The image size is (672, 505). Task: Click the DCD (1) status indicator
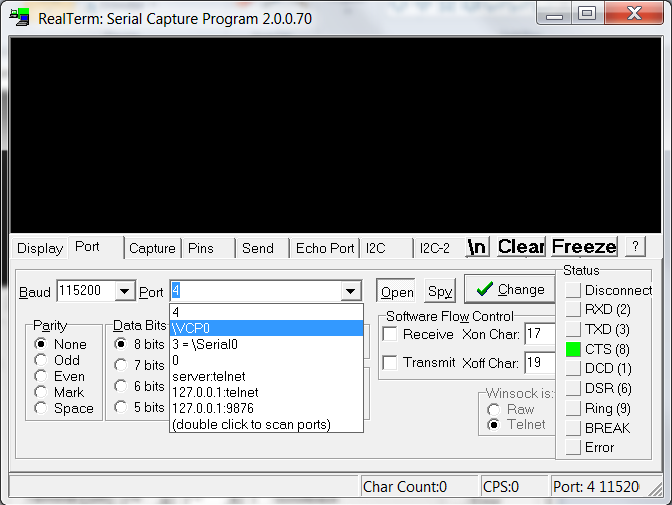click(573, 369)
